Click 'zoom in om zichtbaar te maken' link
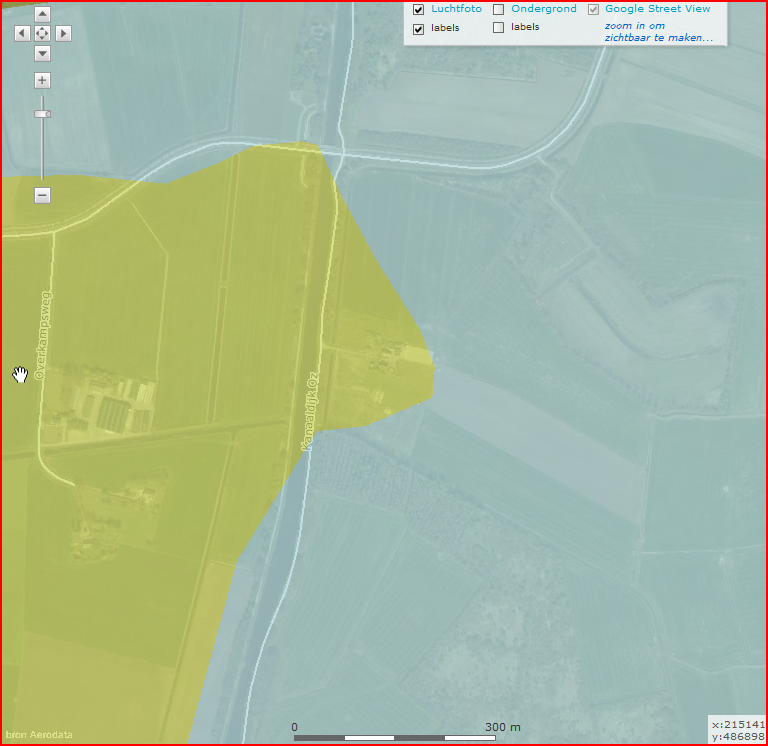This screenshot has height=746, width=768. 658,32
